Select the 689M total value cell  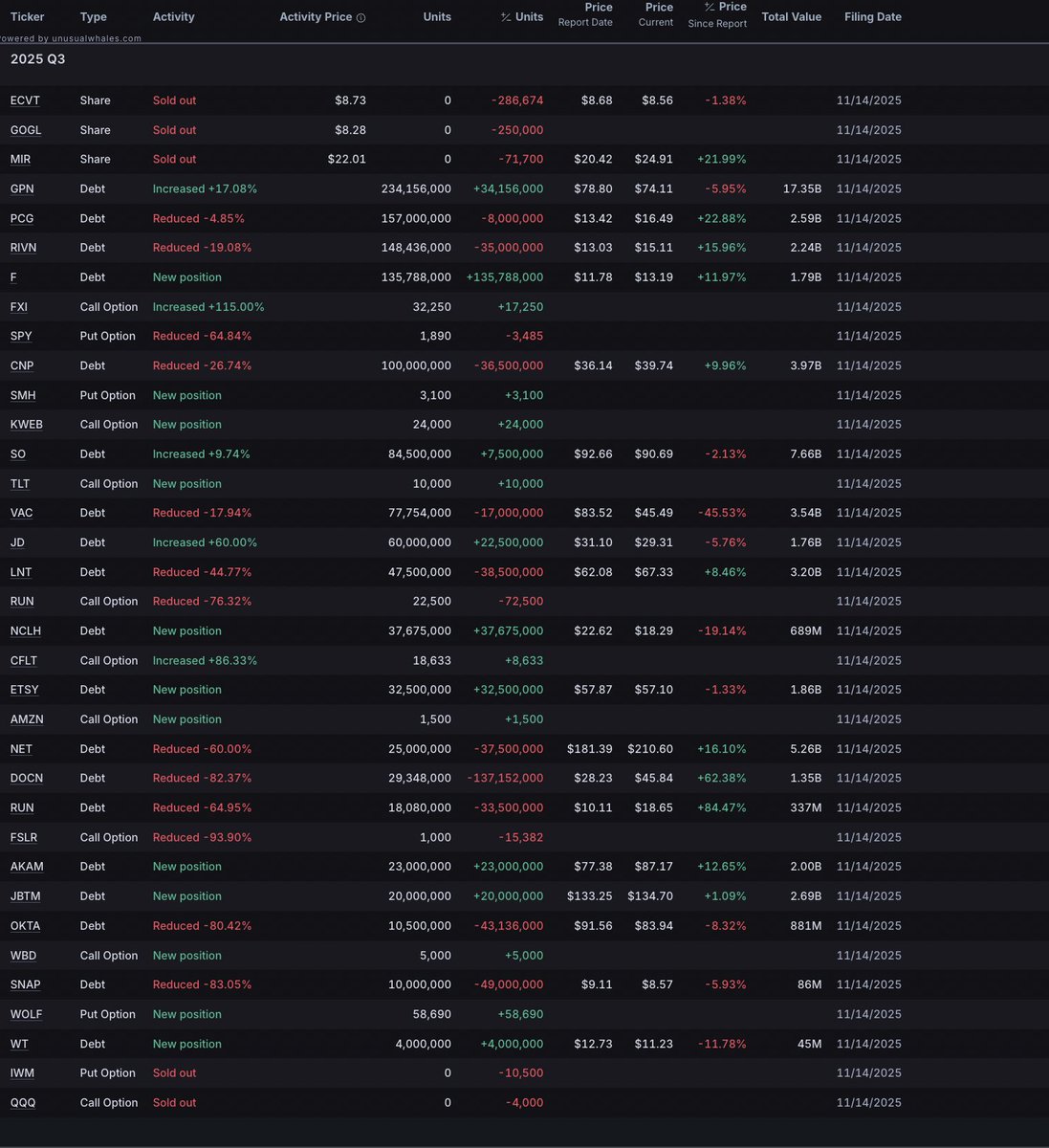806,631
